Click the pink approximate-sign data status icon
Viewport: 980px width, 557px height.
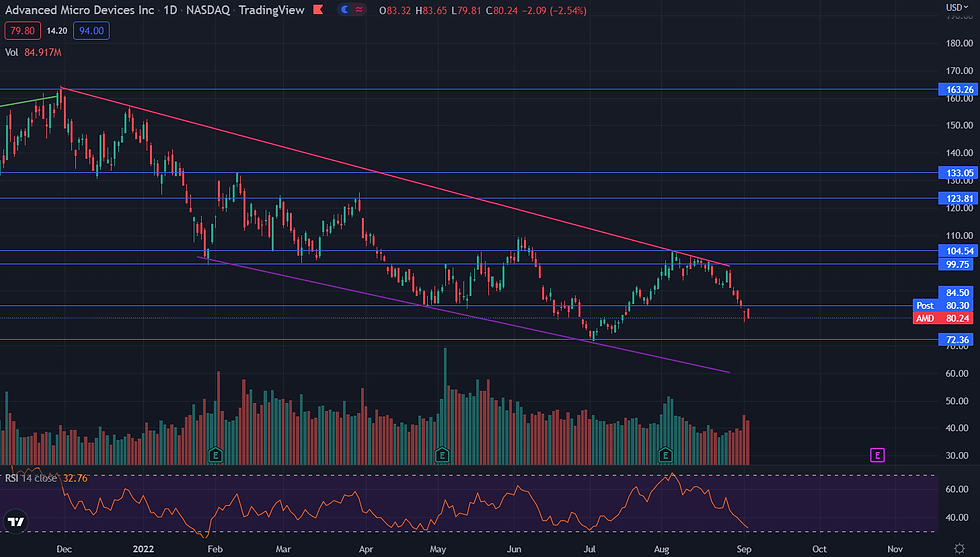tap(359, 9)
